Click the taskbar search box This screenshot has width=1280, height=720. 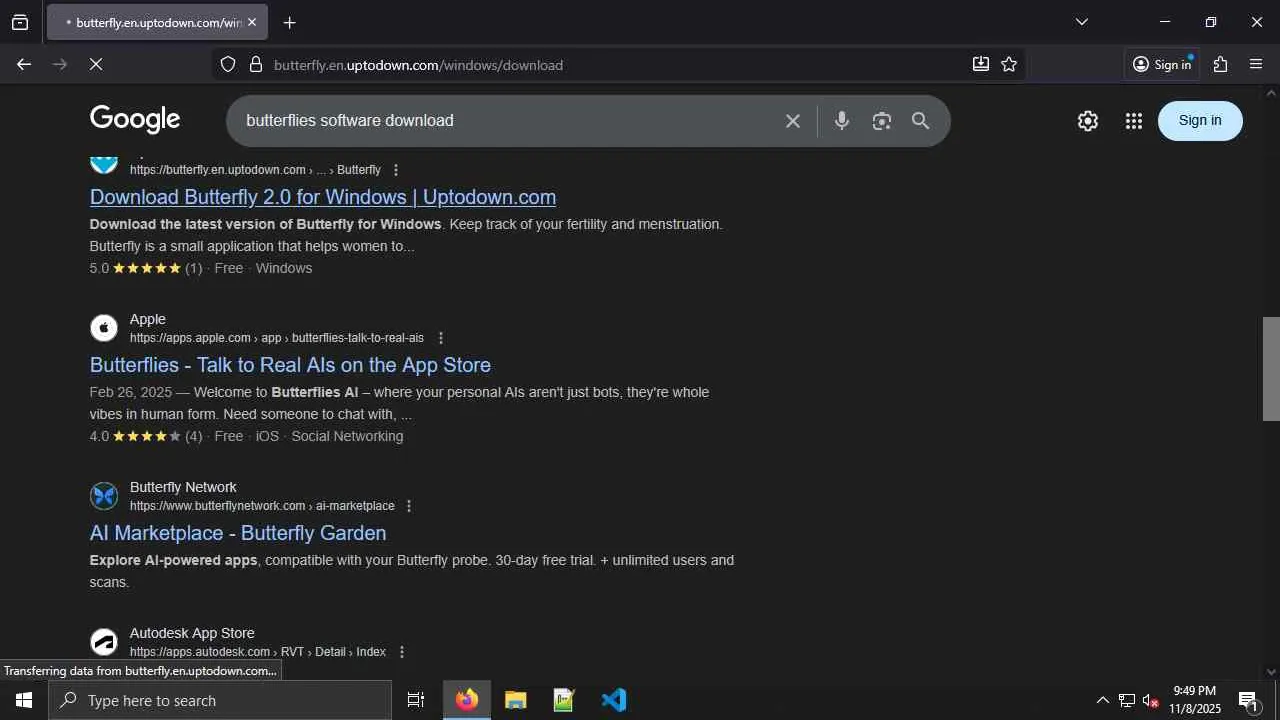pos(220,700)
